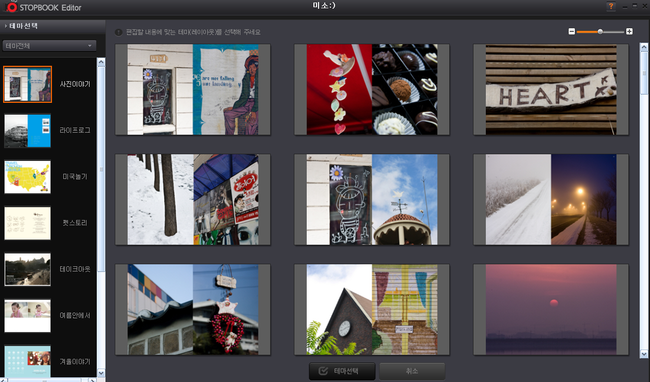
Task: Choose the purple sunset layout
Action: 551,309
